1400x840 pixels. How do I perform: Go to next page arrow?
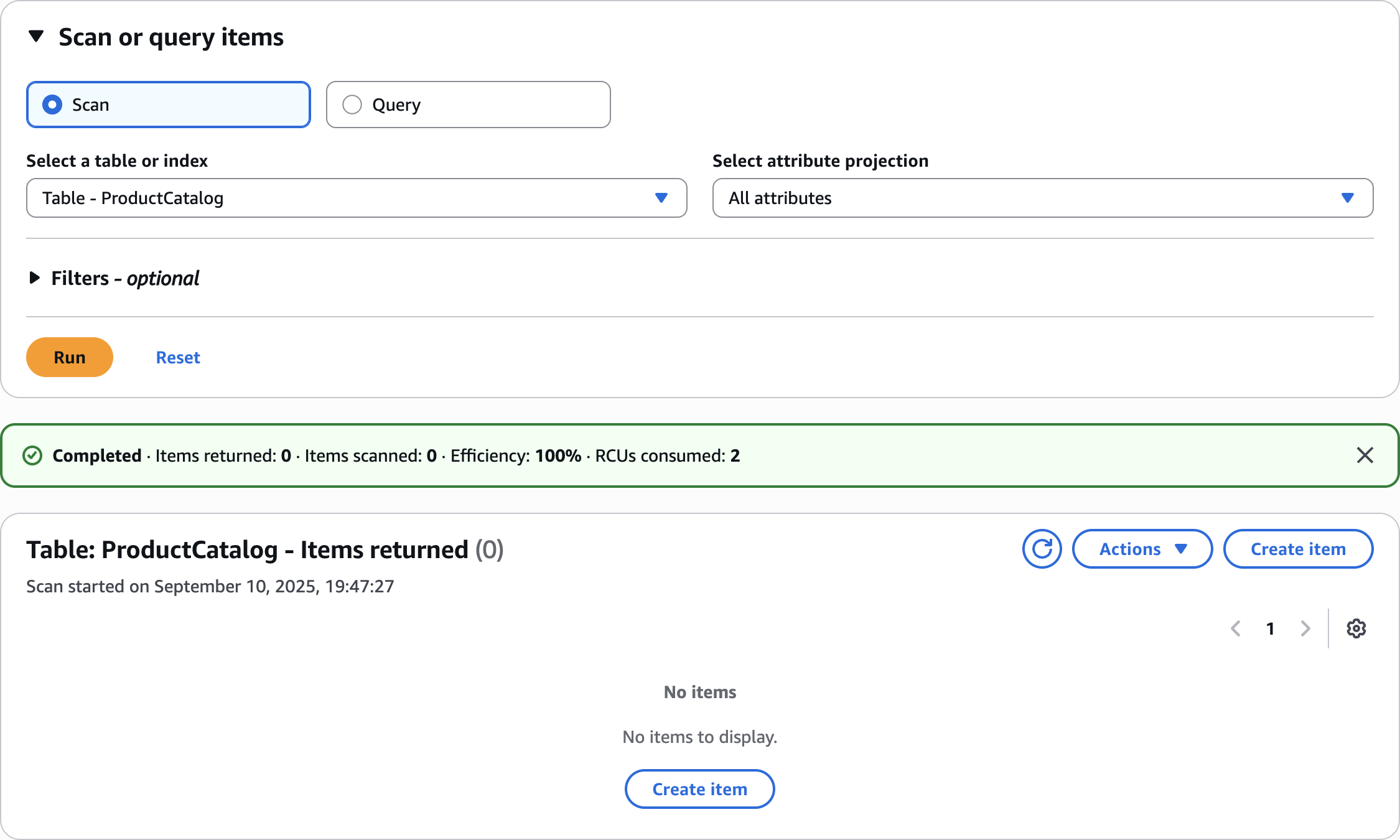pos(1305,628)
